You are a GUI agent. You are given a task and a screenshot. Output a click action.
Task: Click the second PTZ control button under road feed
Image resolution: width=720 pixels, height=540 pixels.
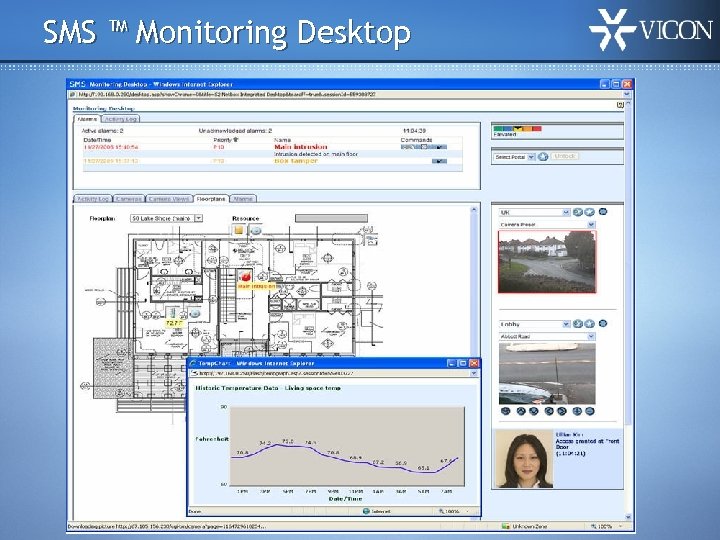click(x=521, y=411)
